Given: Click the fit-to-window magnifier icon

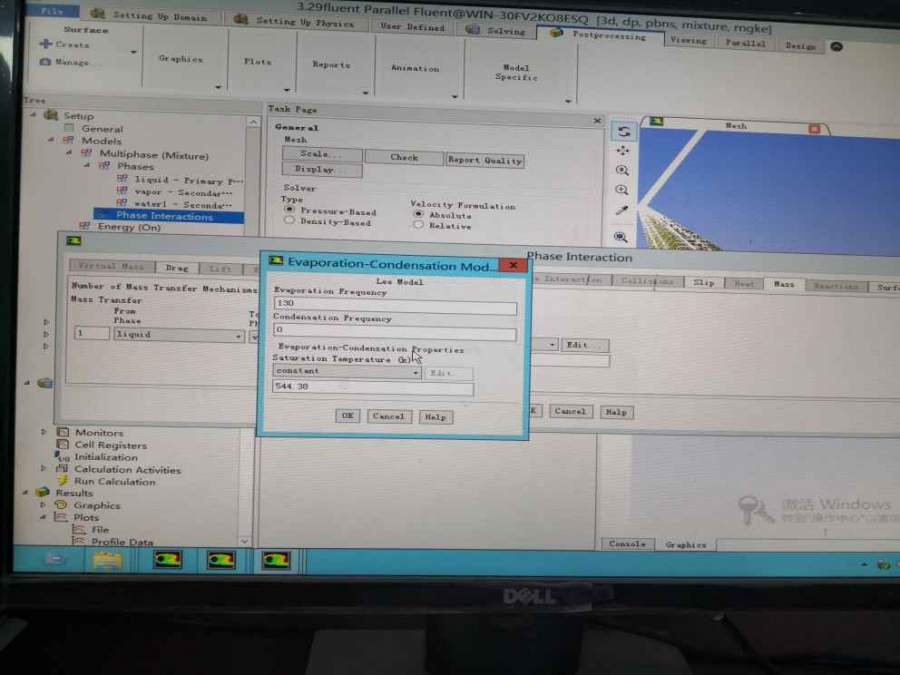Looking at the screenshot, I should [620, 236].
